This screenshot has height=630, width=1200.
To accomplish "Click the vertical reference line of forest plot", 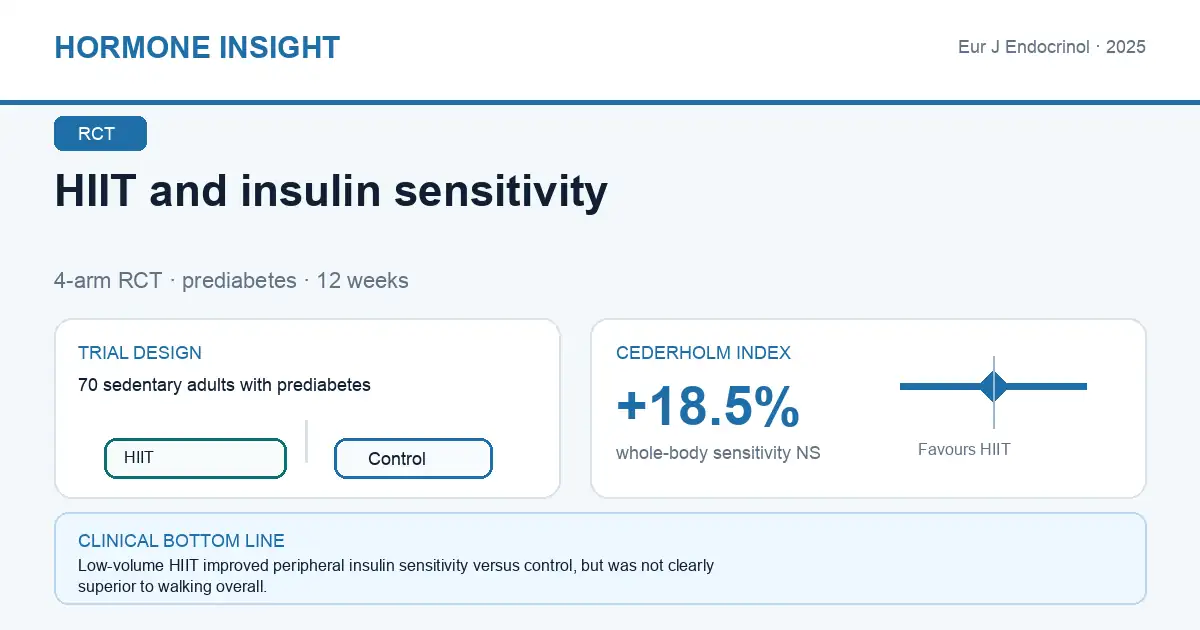I will [x=994, y=392].
